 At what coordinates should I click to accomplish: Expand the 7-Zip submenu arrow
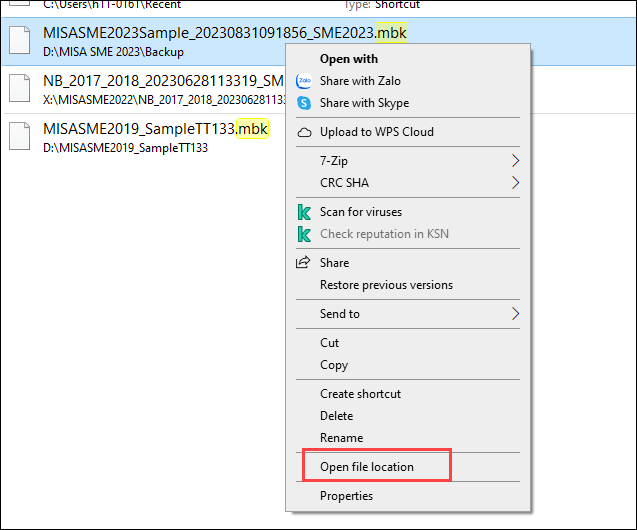click(x=516, y=161)
